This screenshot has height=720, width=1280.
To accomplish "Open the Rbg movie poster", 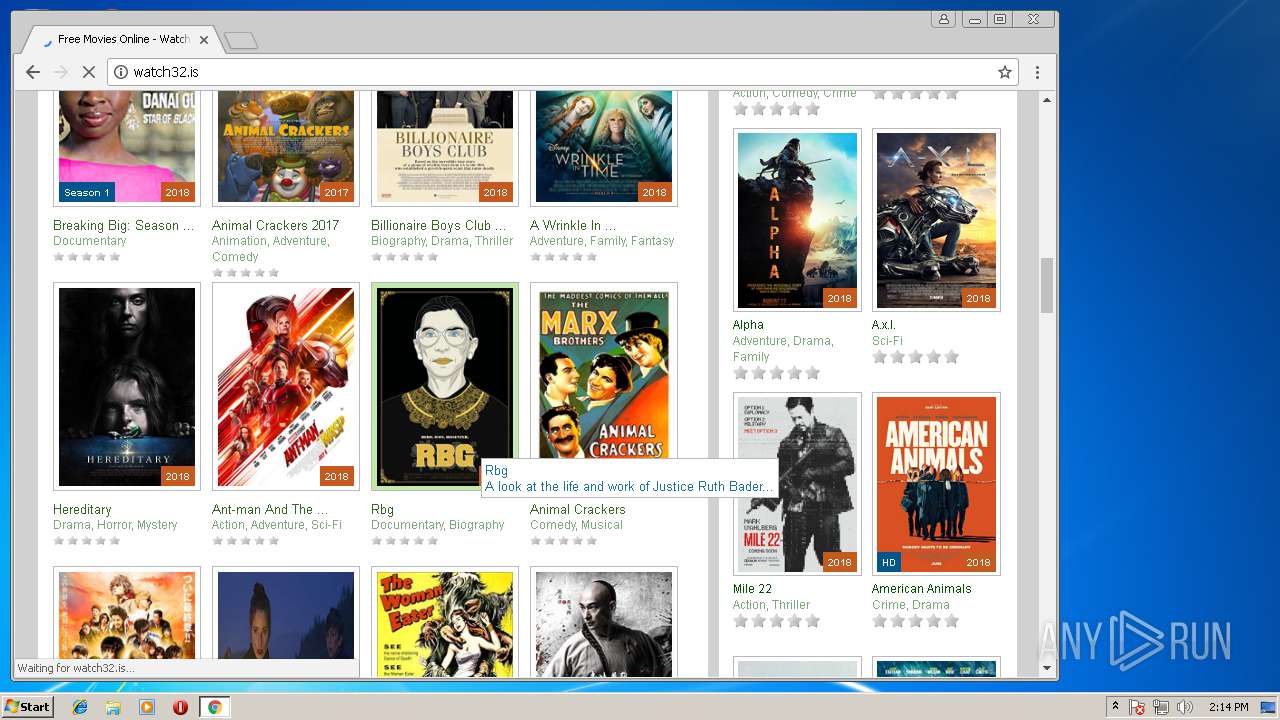I will (445, 386).
